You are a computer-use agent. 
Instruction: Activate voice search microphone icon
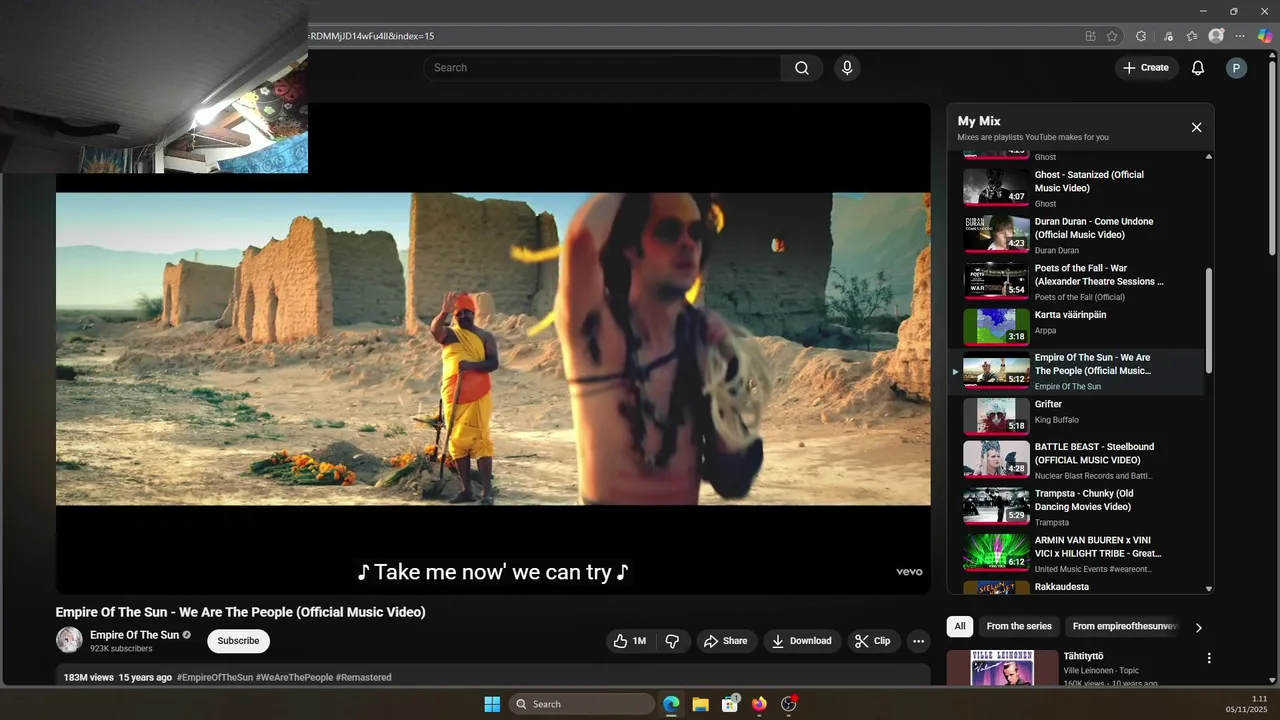847,68
